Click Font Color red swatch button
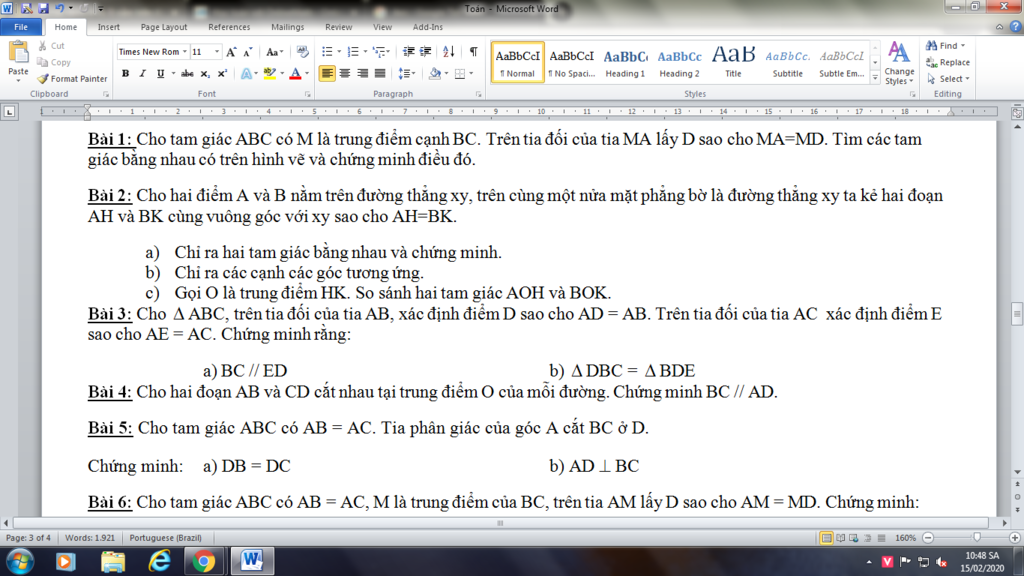The width and height of the screenshot is (1024, 576). coord(295,74)
